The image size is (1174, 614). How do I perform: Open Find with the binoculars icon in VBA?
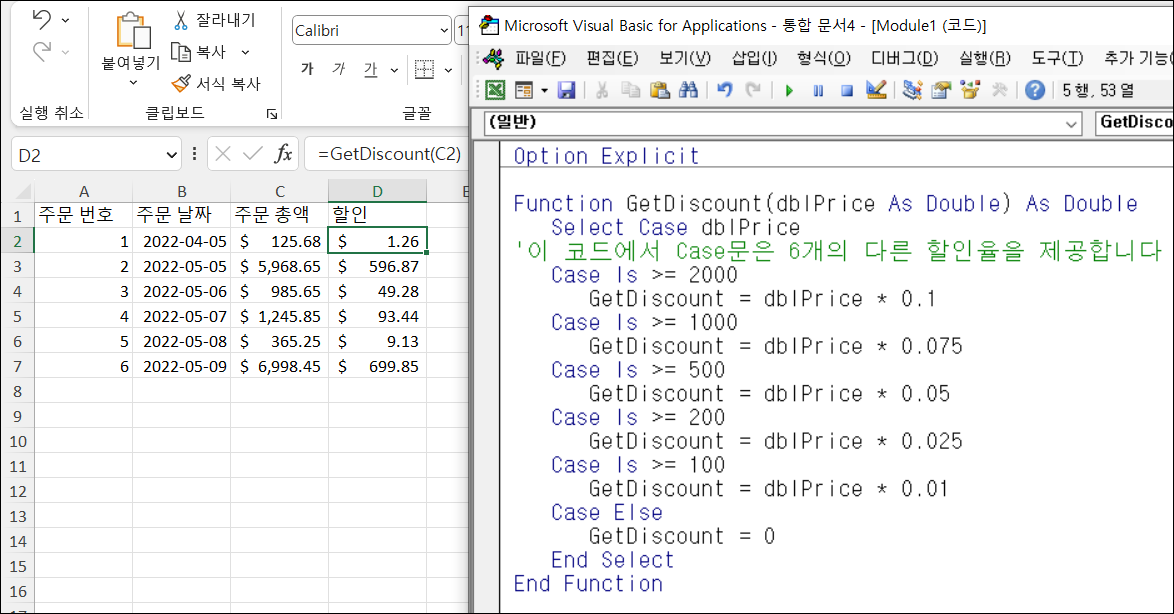click(x=688, y=91)
